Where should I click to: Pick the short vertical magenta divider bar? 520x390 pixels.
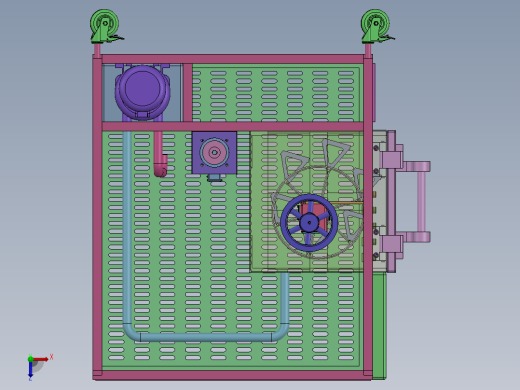[x=188, y=93]
